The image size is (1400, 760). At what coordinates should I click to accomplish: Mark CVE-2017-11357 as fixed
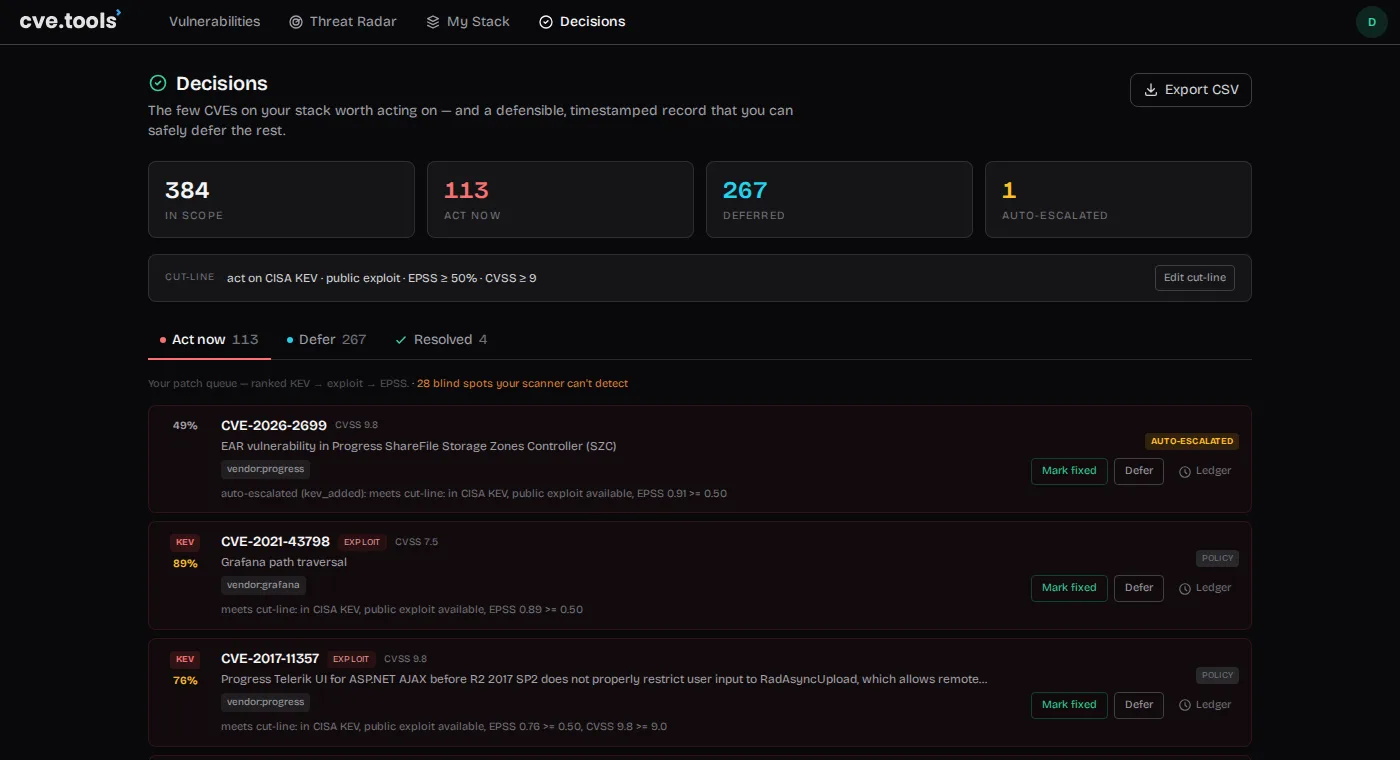click(1069, 704)
